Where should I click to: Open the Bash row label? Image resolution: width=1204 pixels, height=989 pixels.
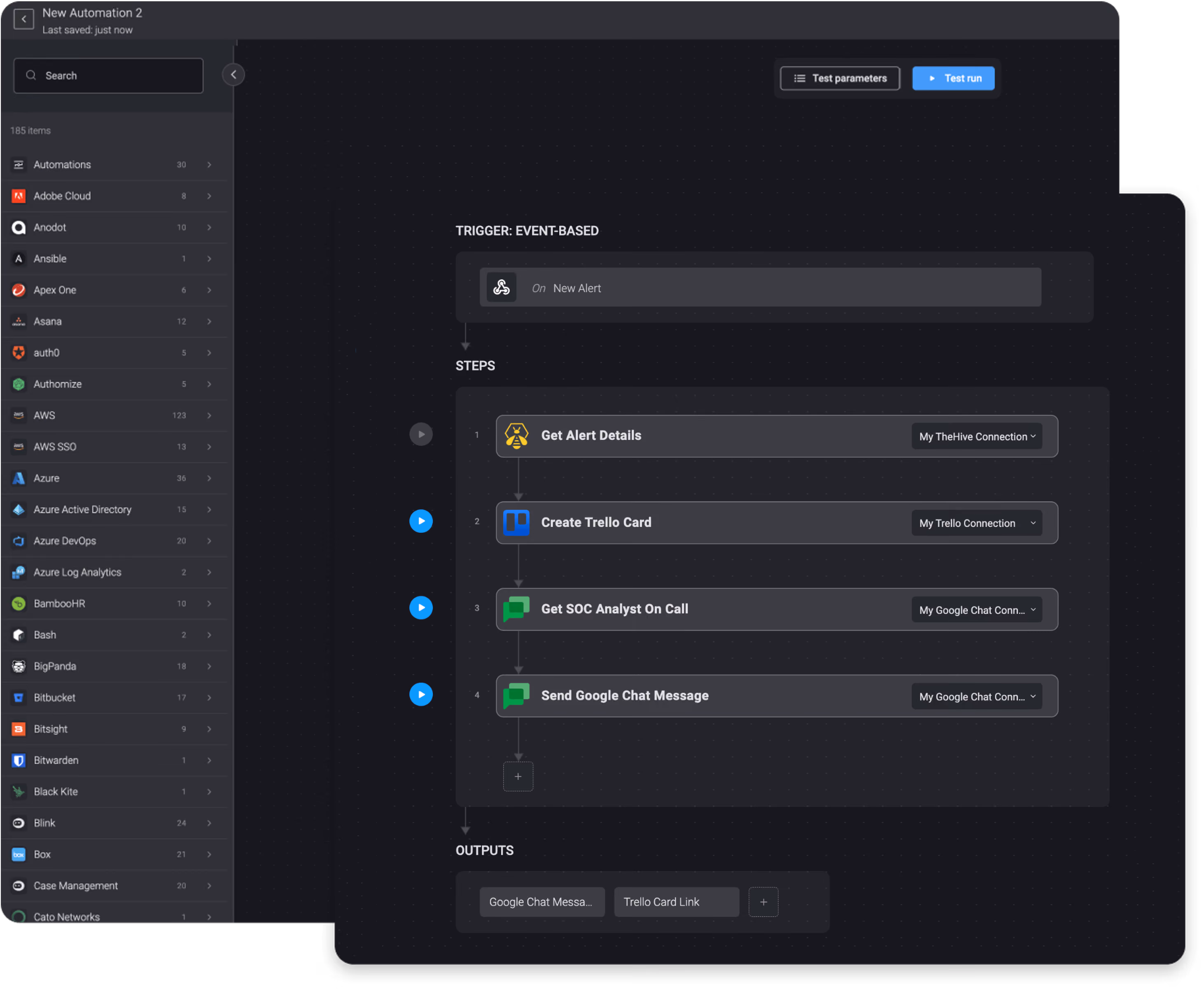45,635
